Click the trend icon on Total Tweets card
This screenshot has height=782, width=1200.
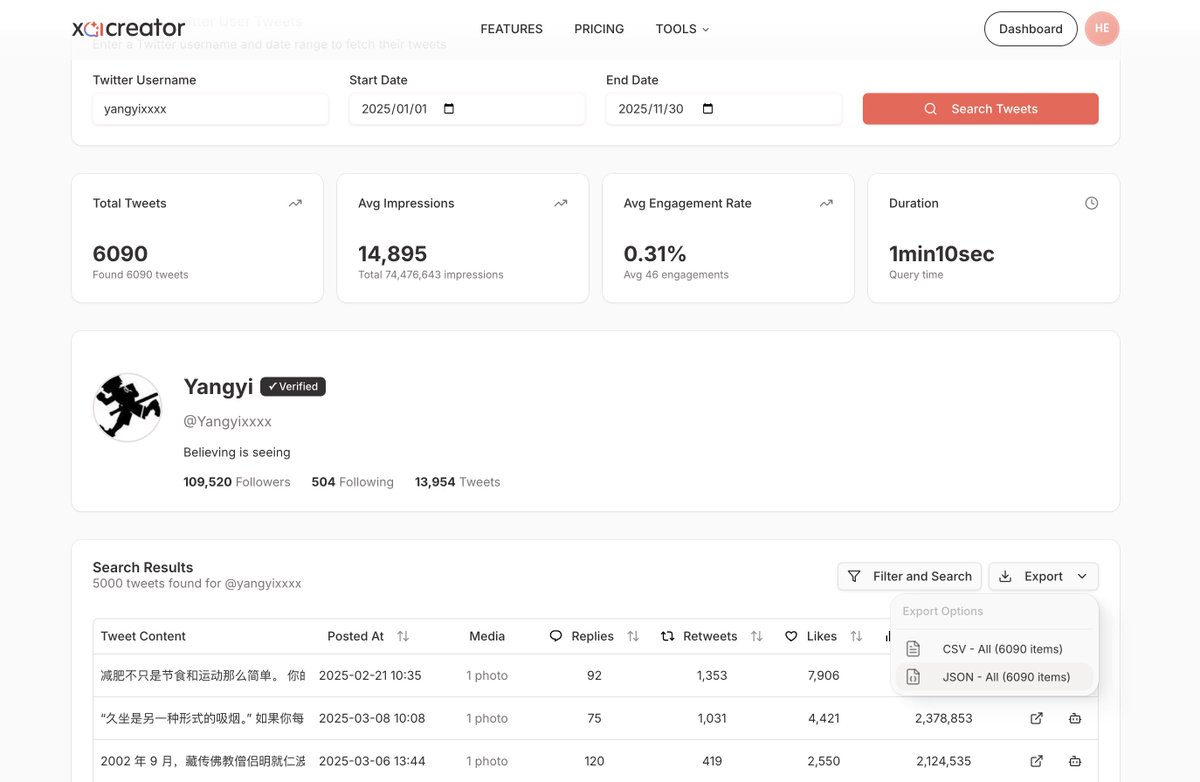(x=295, y=203)
